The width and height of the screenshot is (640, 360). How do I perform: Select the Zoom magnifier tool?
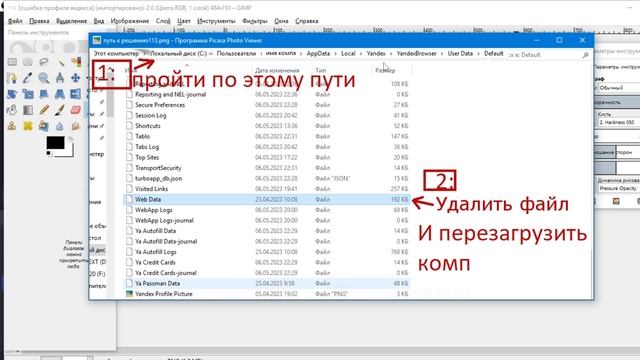click(44, 78)
